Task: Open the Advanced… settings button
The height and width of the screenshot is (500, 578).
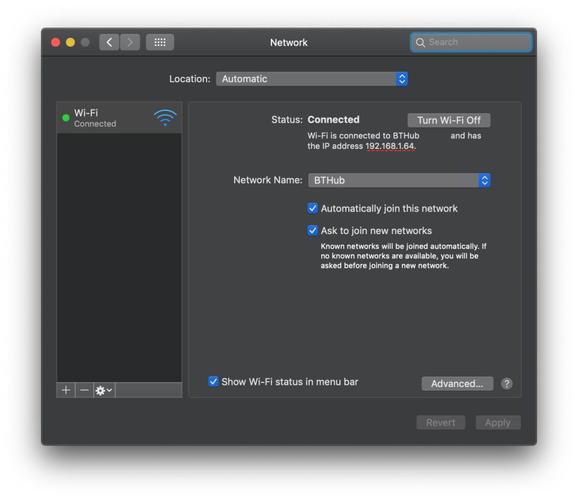Action: tap(457, 384)
